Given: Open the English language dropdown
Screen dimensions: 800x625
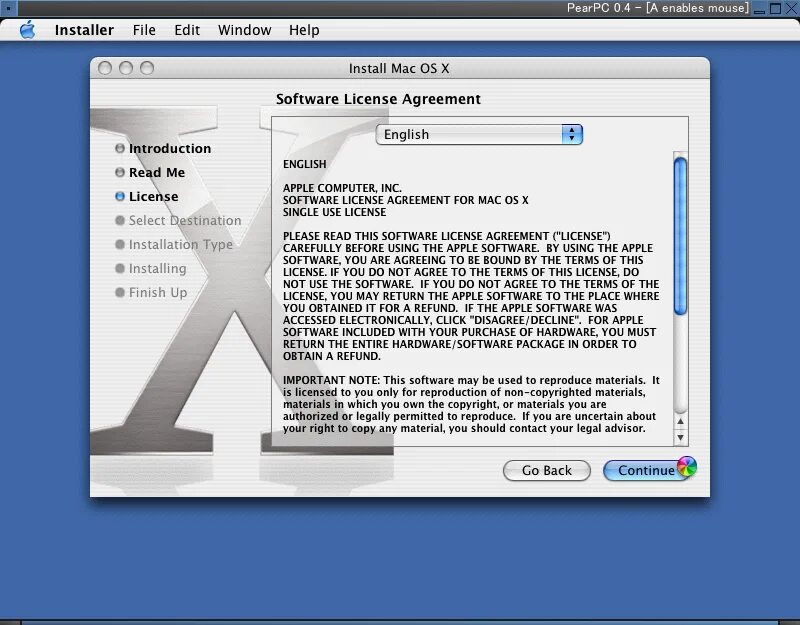Looking at the screenshot, I should coord(479,135).
